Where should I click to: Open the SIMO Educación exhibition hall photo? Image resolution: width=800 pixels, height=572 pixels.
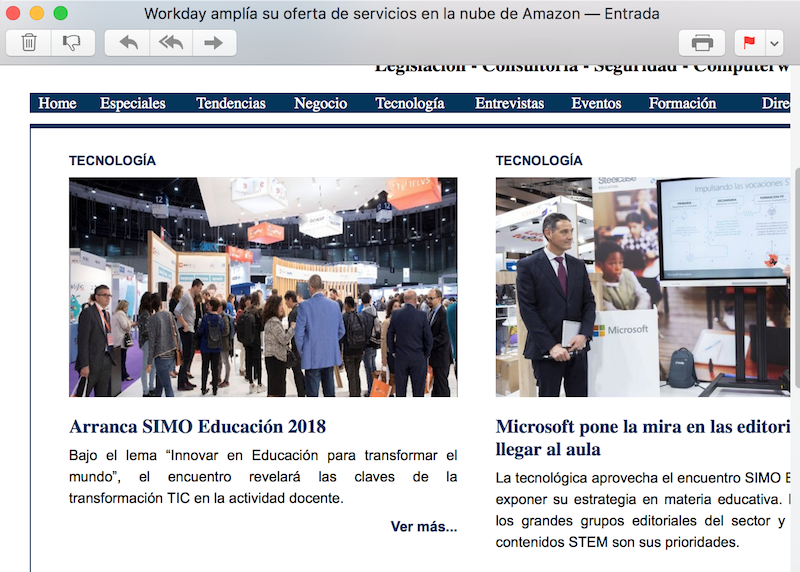263,287
